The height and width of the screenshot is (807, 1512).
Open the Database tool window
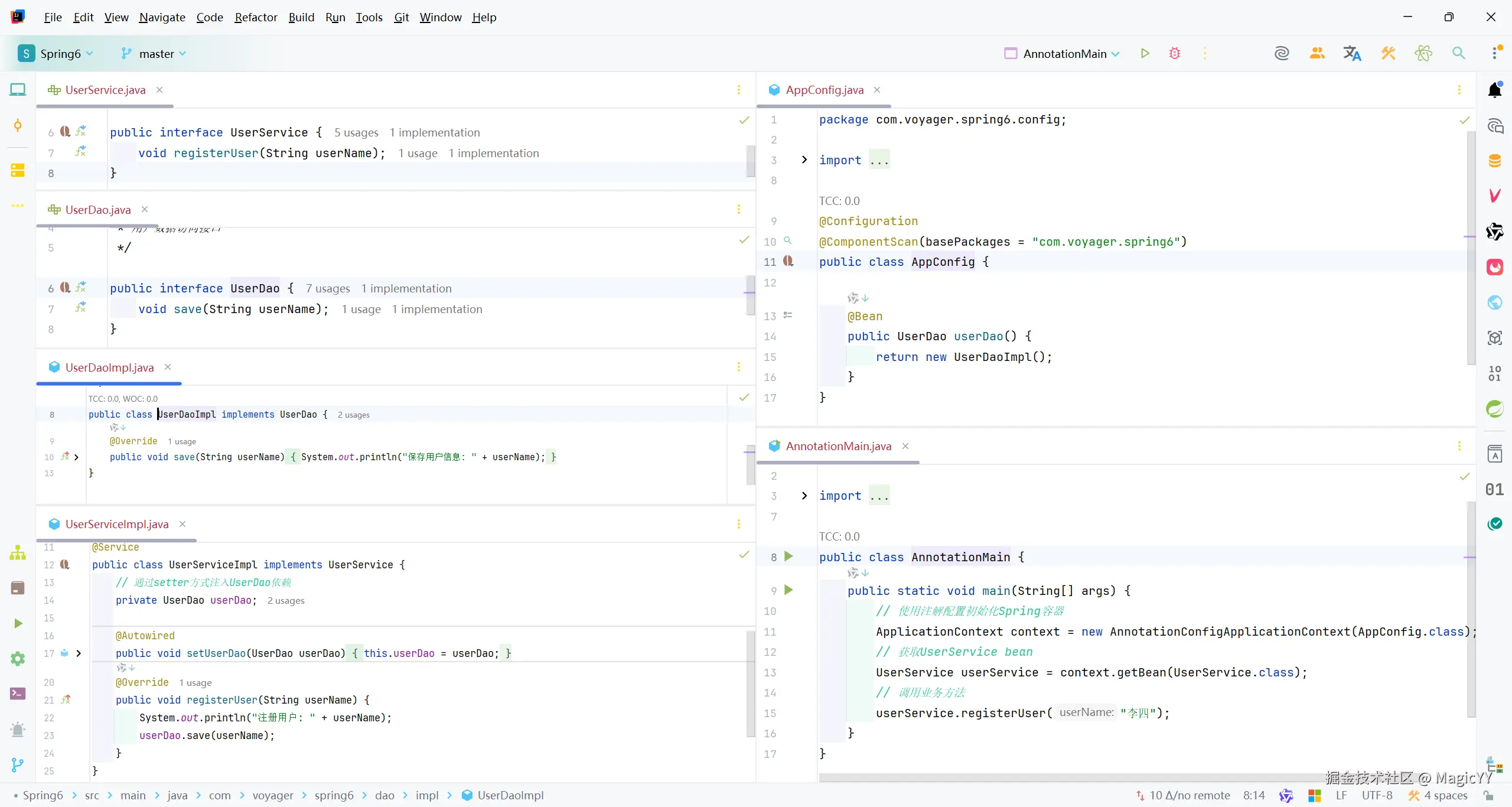pos(1495,161)
